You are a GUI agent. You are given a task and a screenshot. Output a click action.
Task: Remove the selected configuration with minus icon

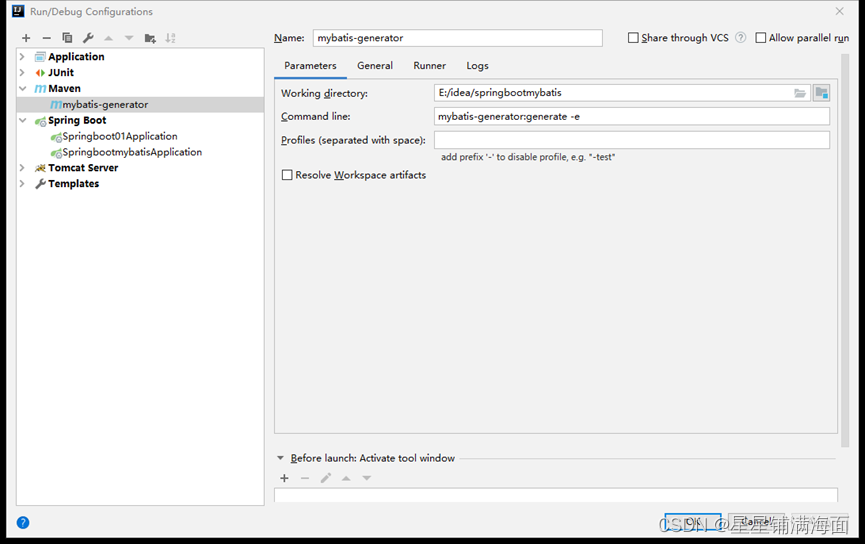click(x=46, y=38)
